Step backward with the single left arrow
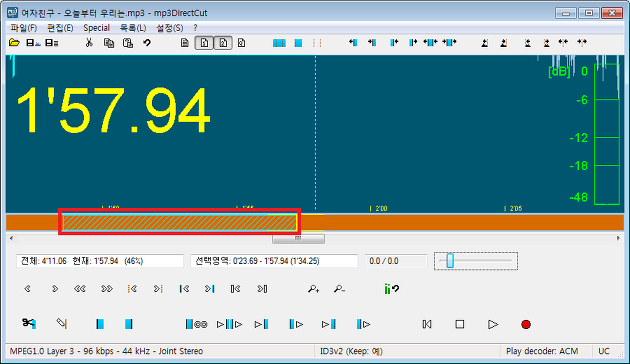Screen dimensions: 630x364 (27, 288)
